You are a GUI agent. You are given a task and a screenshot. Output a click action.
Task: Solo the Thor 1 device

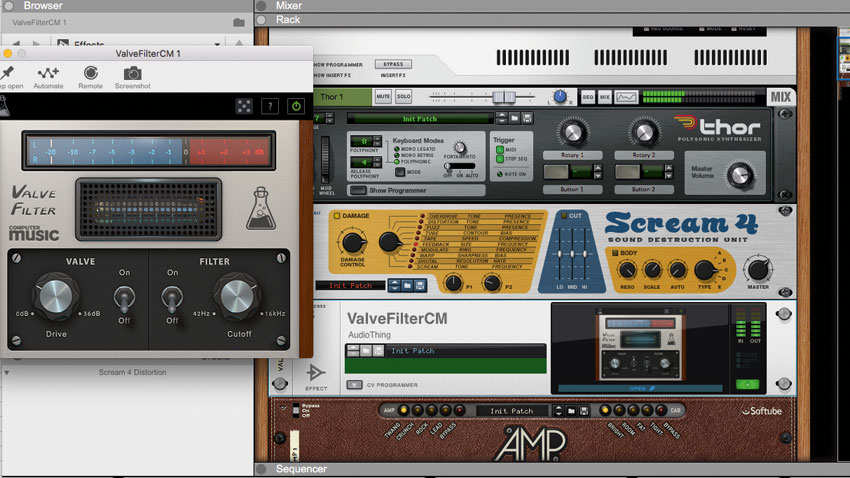click(403, 96)
